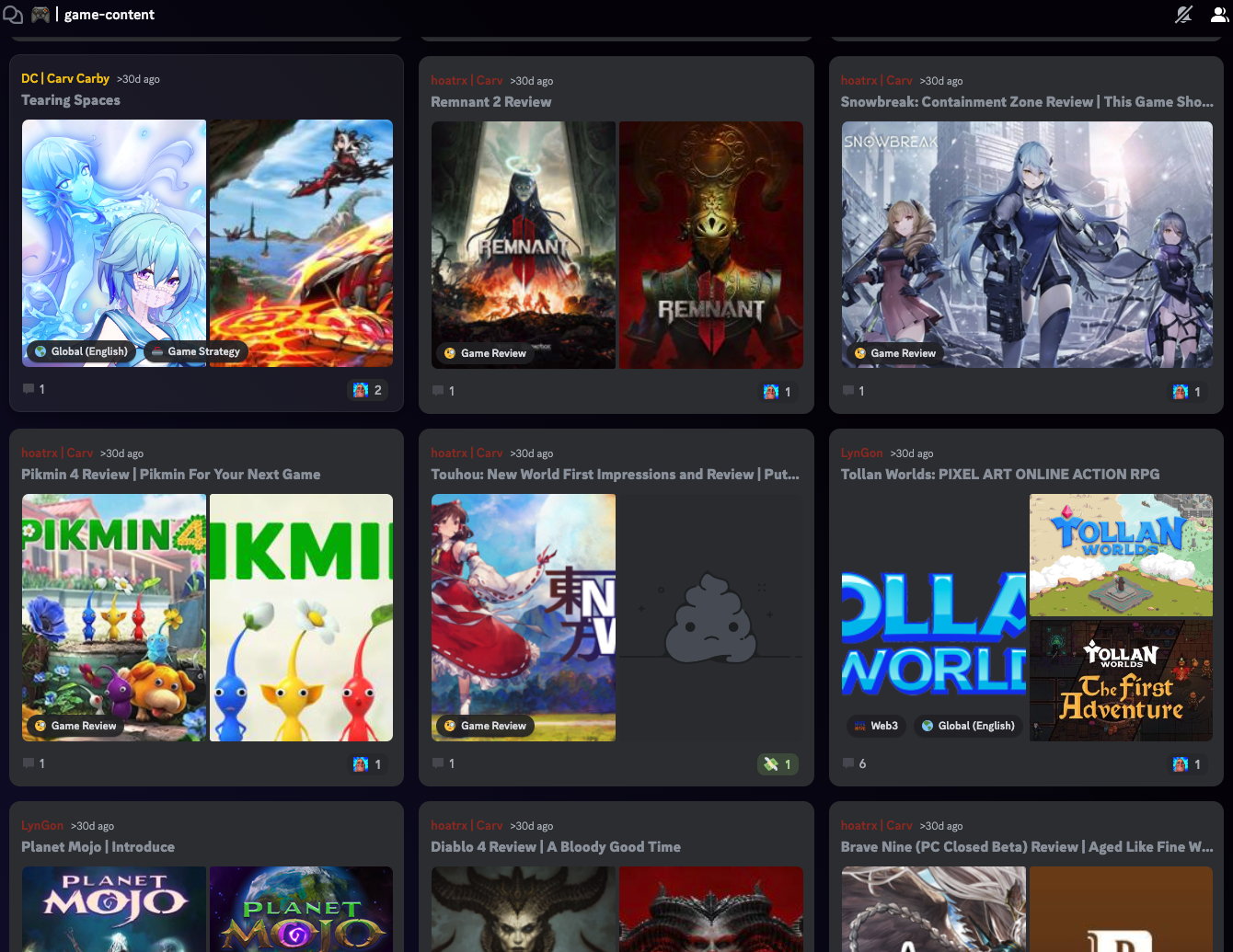
Task: Open the game-content channel header
Action: pos(109,14)
